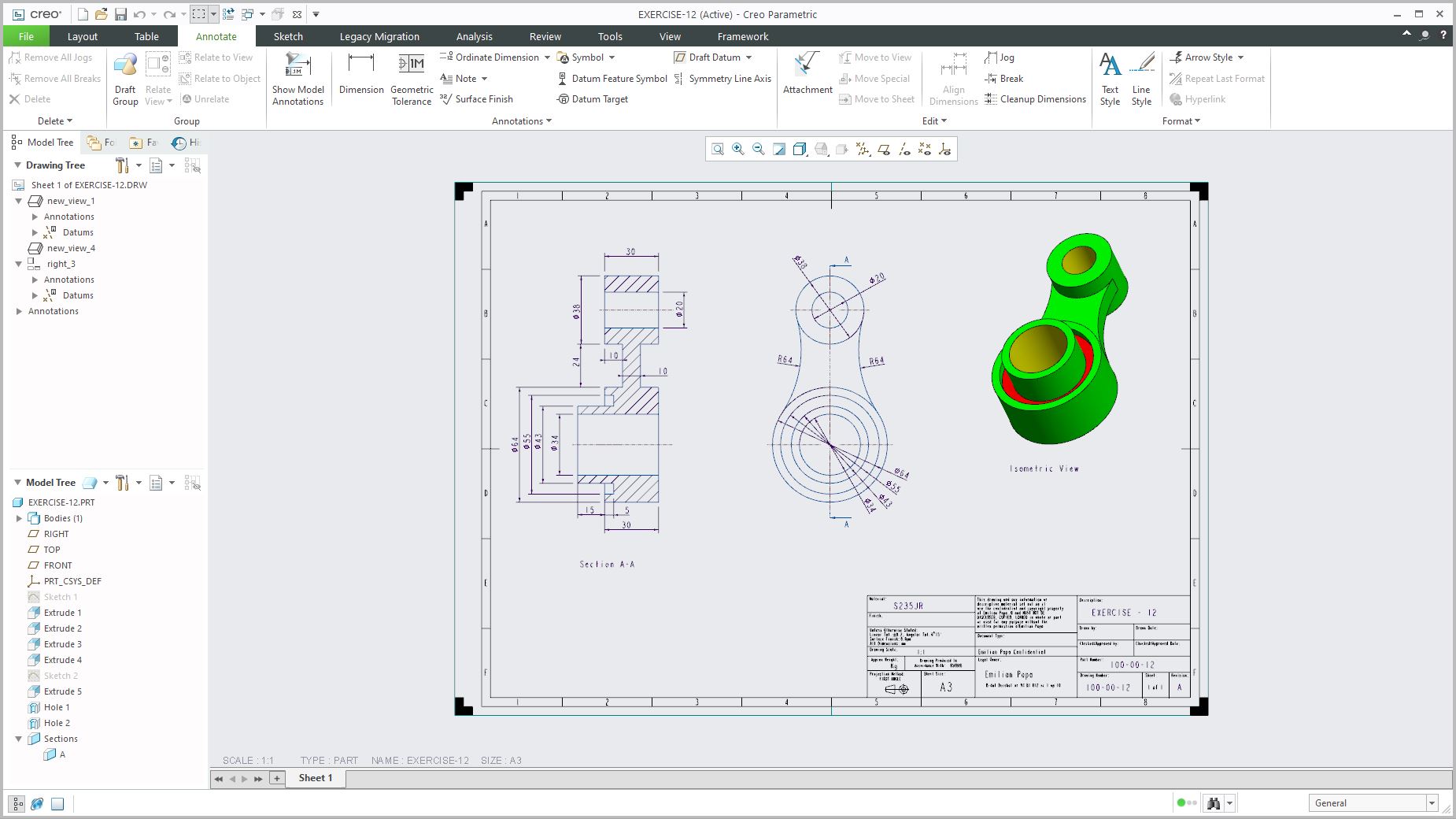Screen dimensions: 1456x819
Task: Expand the new_view_1 node
Action: [19, 201]
